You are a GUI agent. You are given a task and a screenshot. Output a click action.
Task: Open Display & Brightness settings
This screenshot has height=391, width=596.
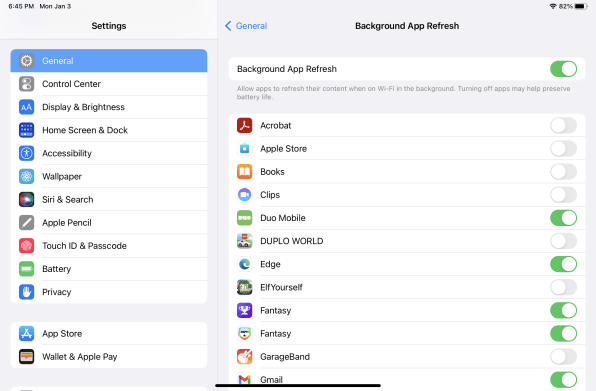tap(109, 107)
